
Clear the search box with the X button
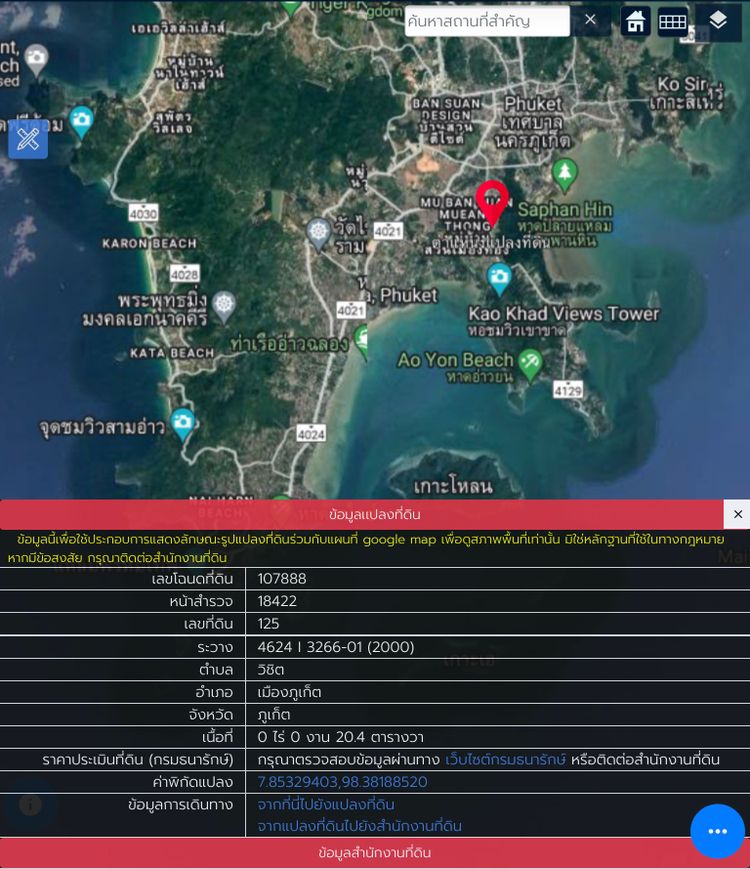[x=590, y=20]
